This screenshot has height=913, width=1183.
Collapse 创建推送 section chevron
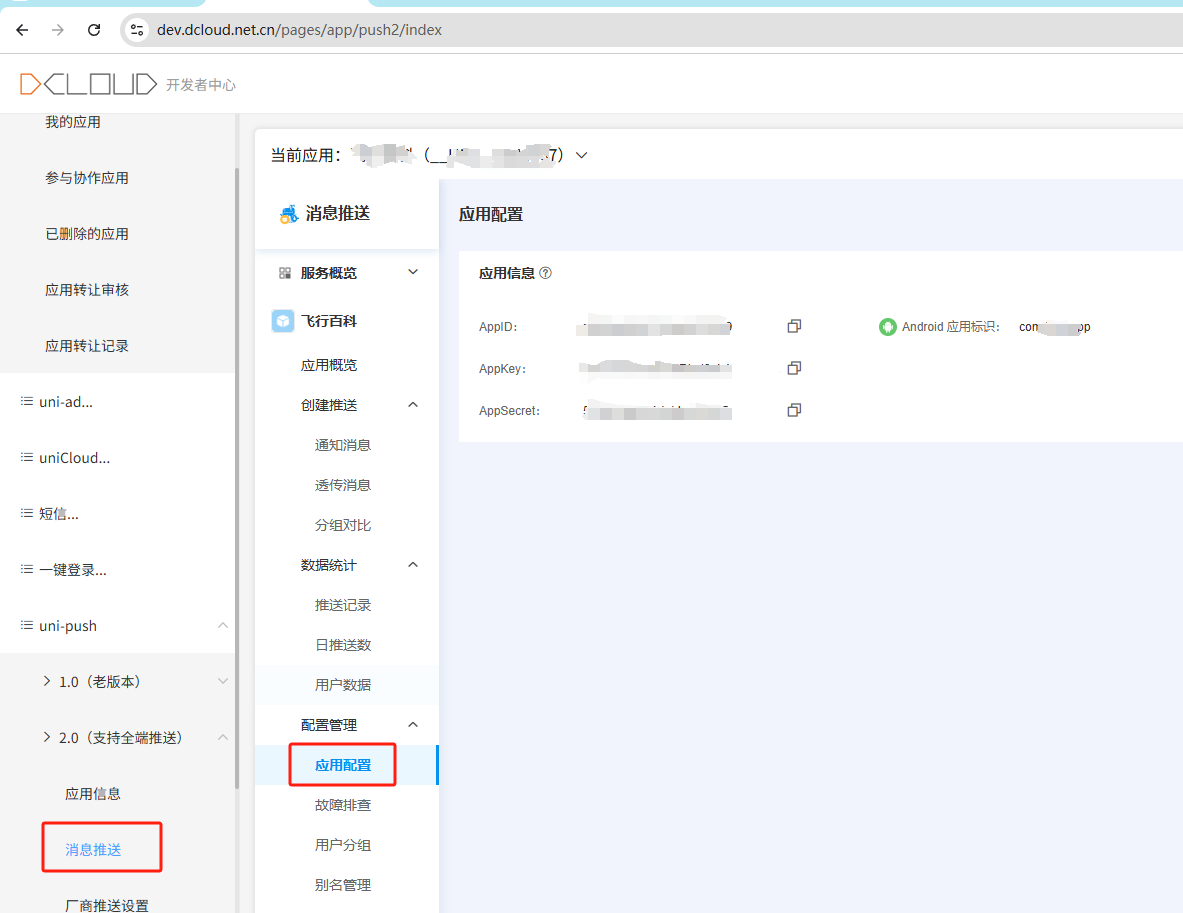pos(413,405)
